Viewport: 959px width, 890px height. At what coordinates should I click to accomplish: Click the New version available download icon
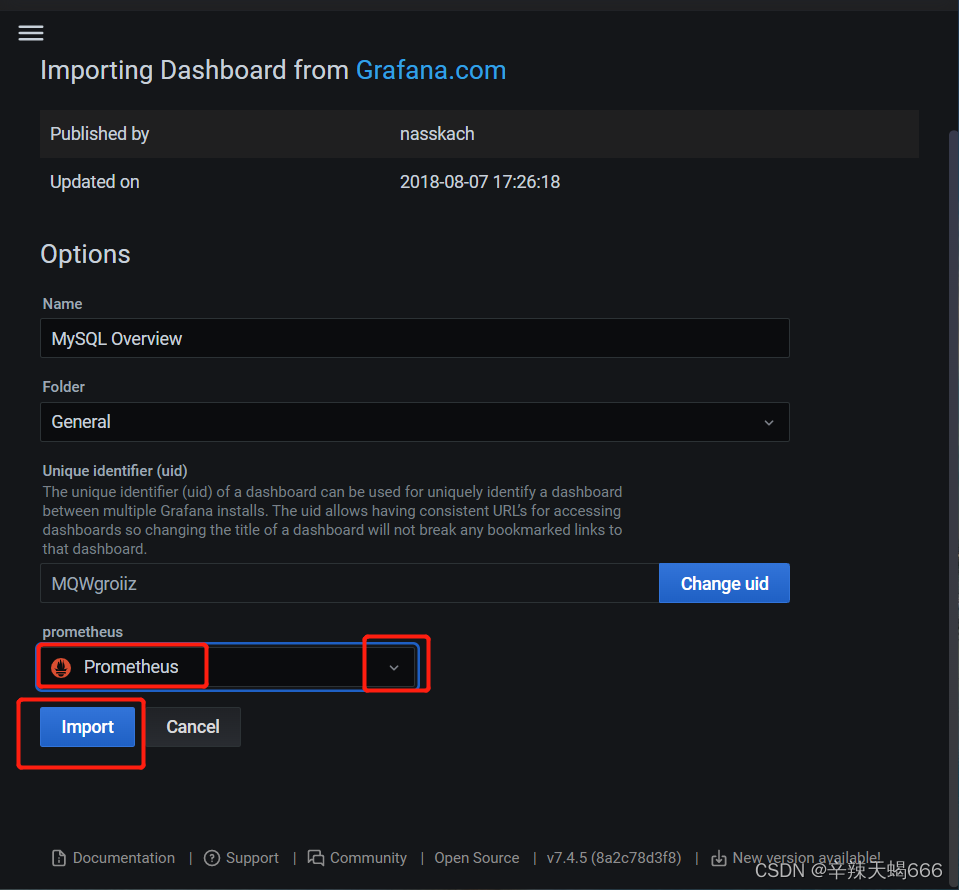pyautogui.click(x=719, y=858)
